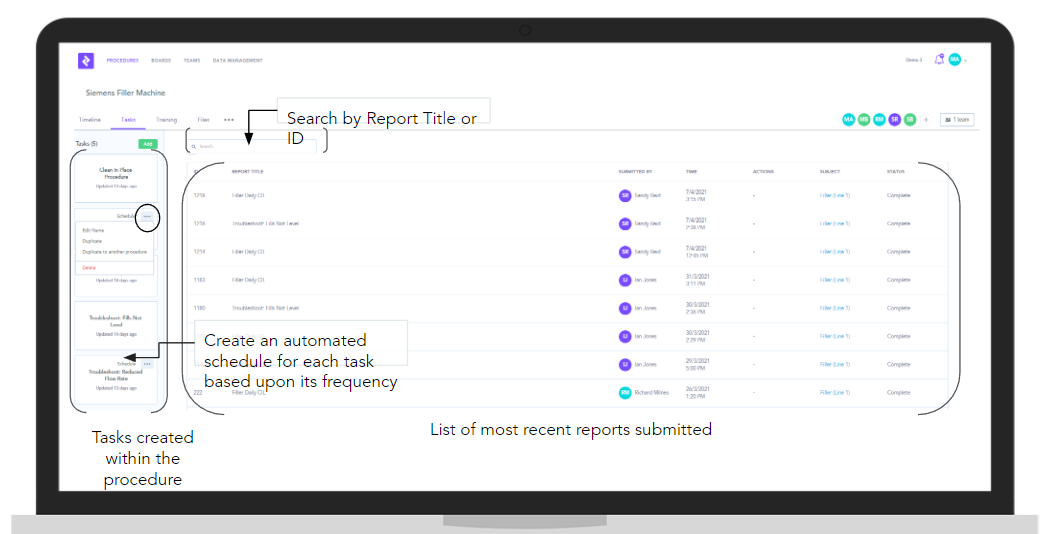Switch to the Timeline tab

90,120
